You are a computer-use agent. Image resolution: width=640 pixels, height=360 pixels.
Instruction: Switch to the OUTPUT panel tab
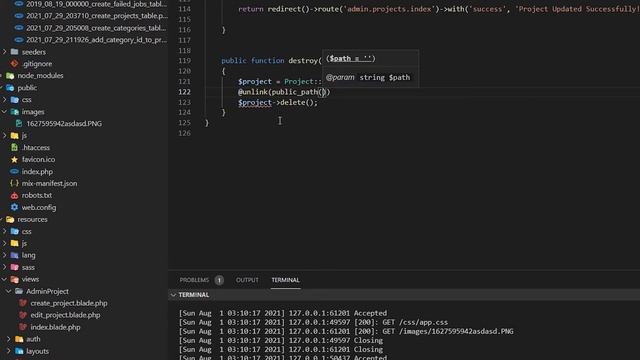pos(247,280)
